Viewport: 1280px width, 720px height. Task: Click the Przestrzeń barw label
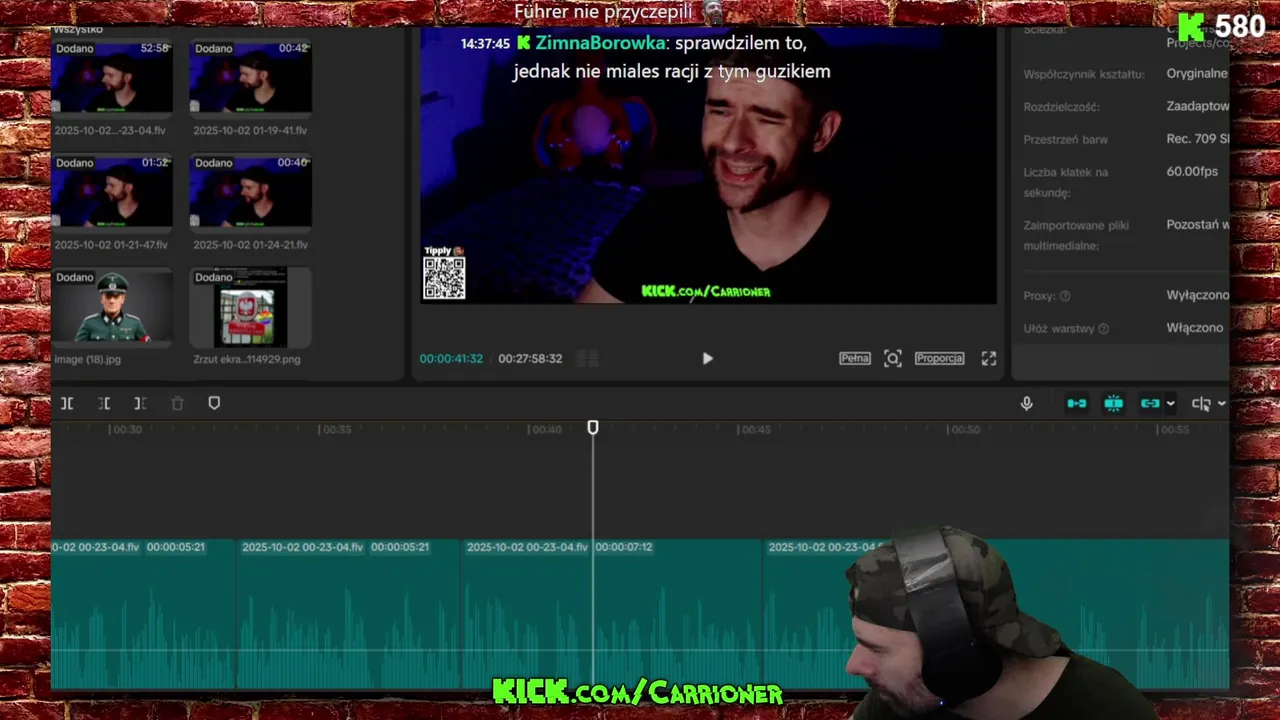point(1065,139)
